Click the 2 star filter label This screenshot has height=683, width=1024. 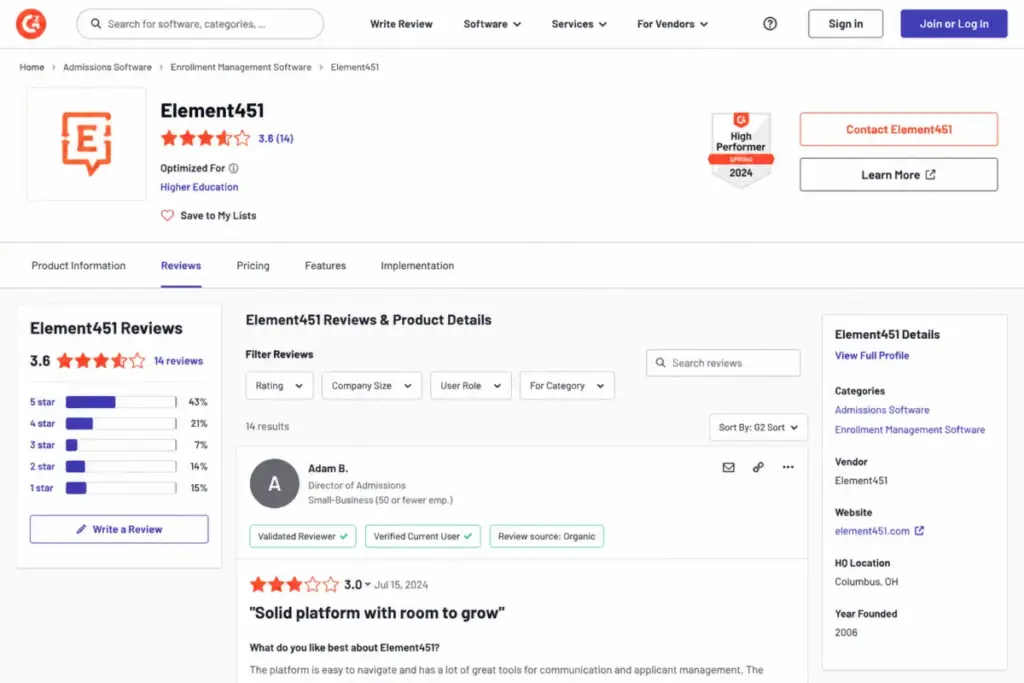click(42, 466)
